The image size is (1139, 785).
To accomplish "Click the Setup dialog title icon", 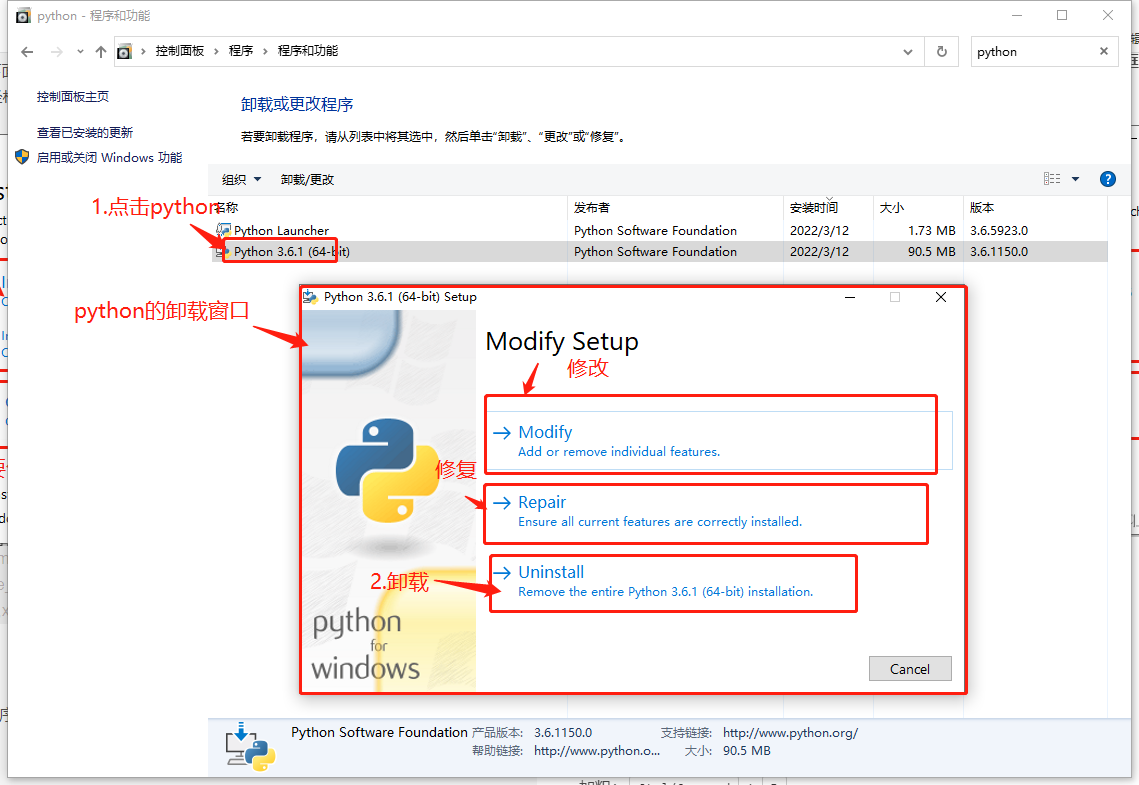I will [311, 296].
